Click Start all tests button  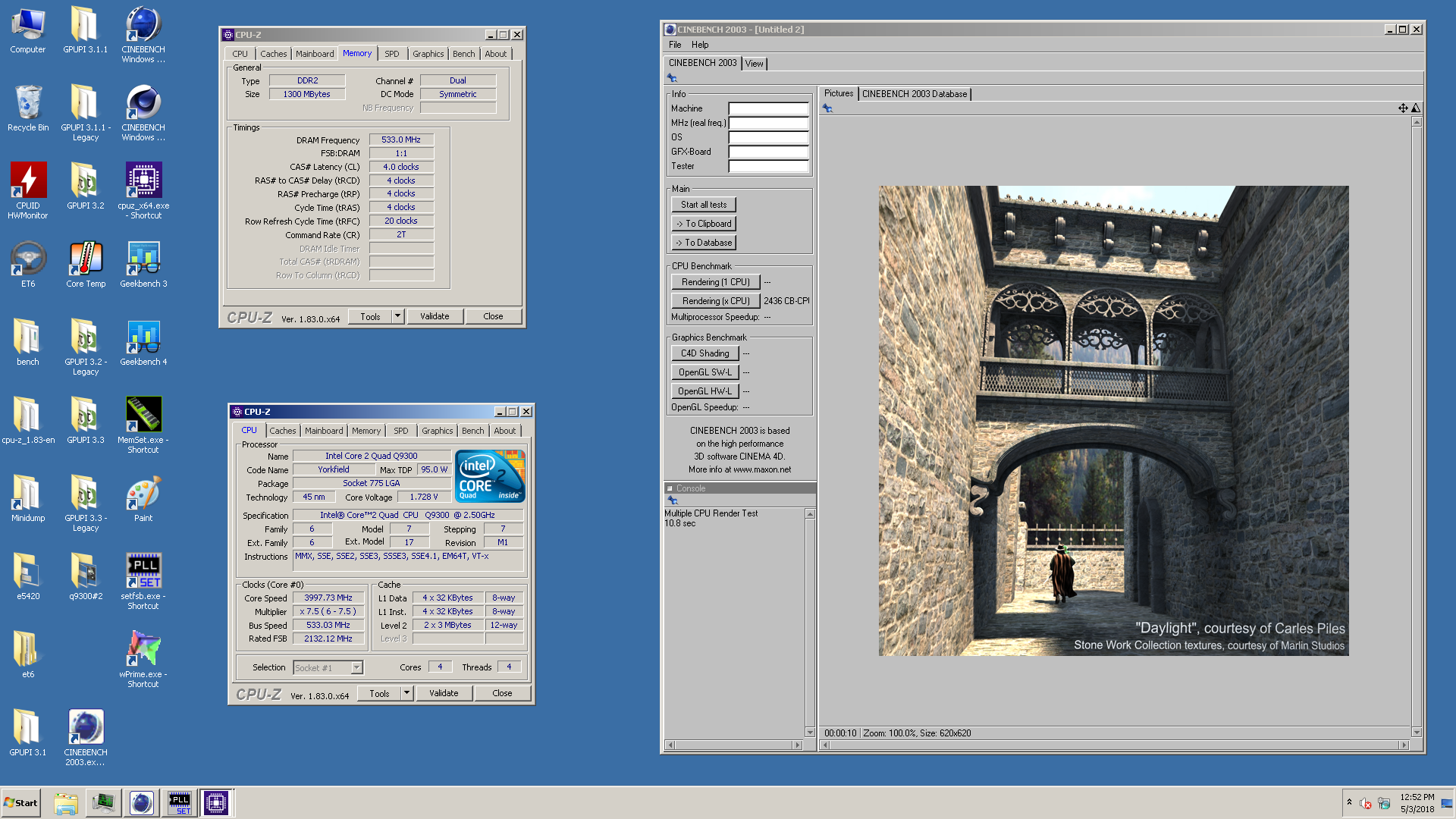[704, 205]
